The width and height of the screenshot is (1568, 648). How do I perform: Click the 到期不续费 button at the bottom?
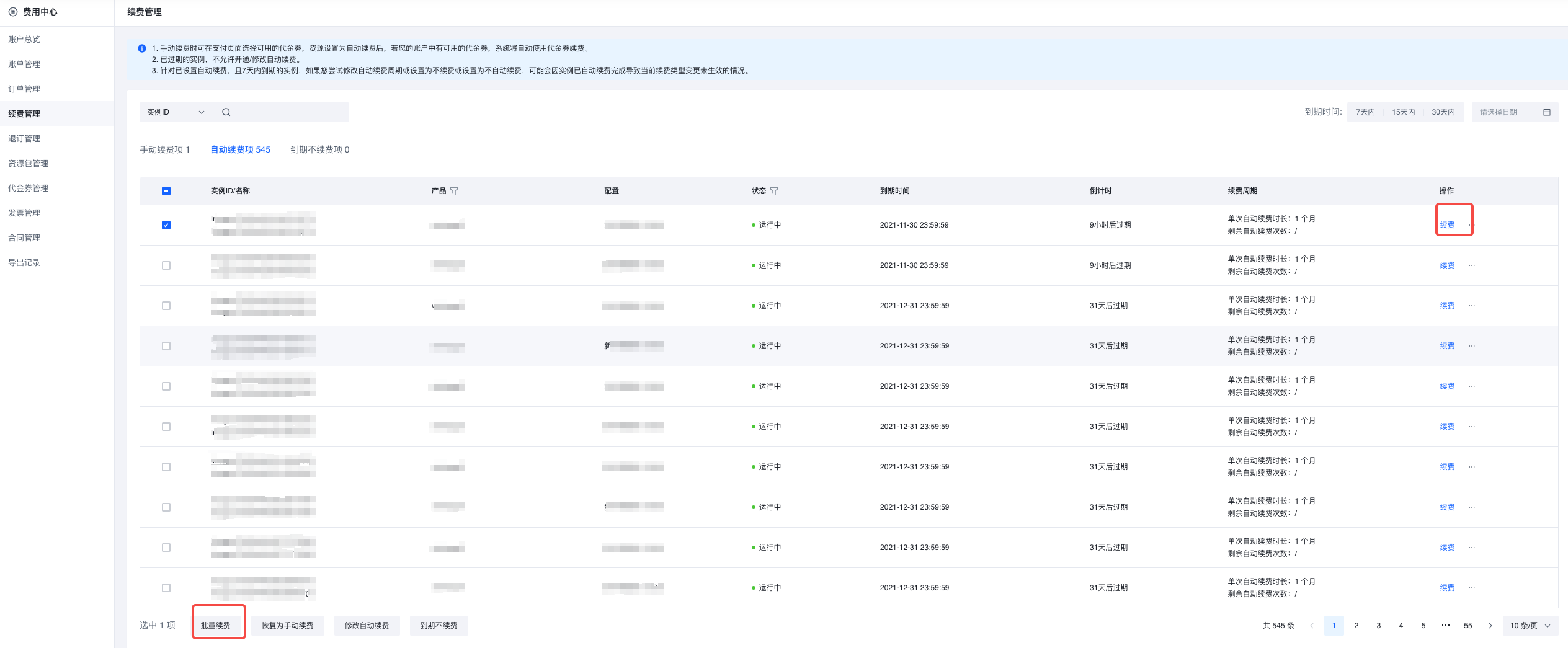tap(439, 626)
